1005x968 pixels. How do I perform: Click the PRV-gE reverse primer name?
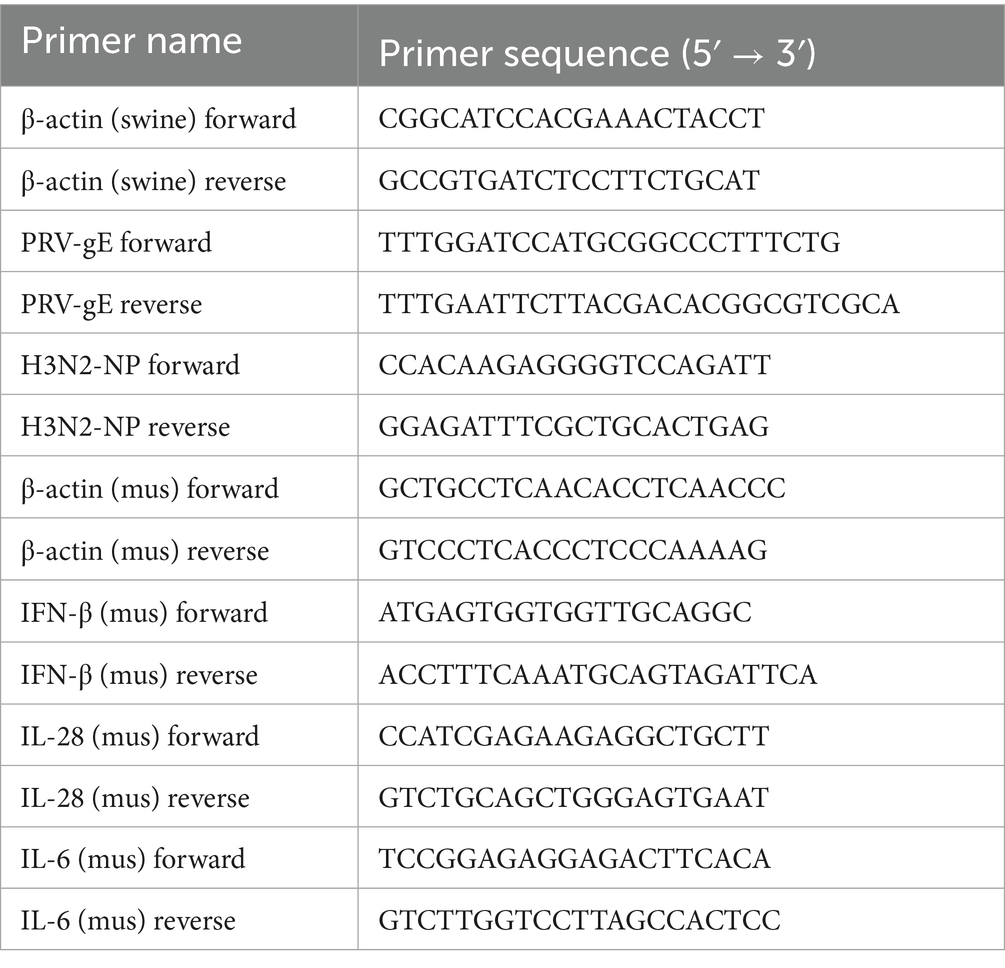pyautogui.click(x=111, y=304)
